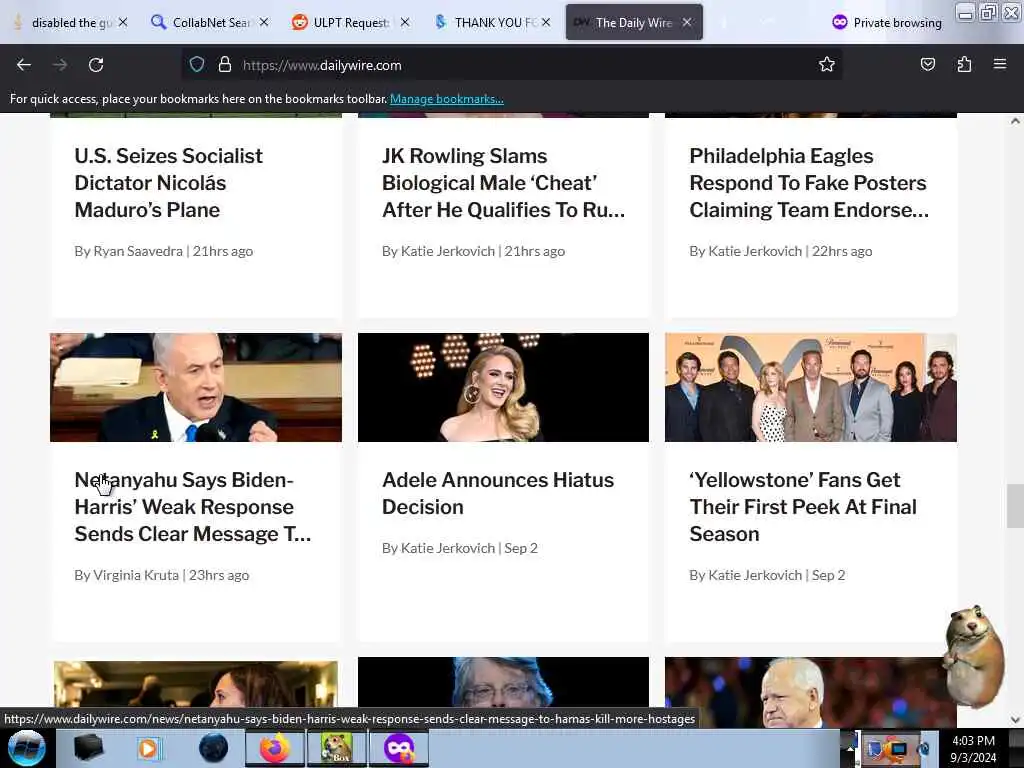Open the dark globe taskbar icon
The image size is (1024, 768).
tap(213, 748)
